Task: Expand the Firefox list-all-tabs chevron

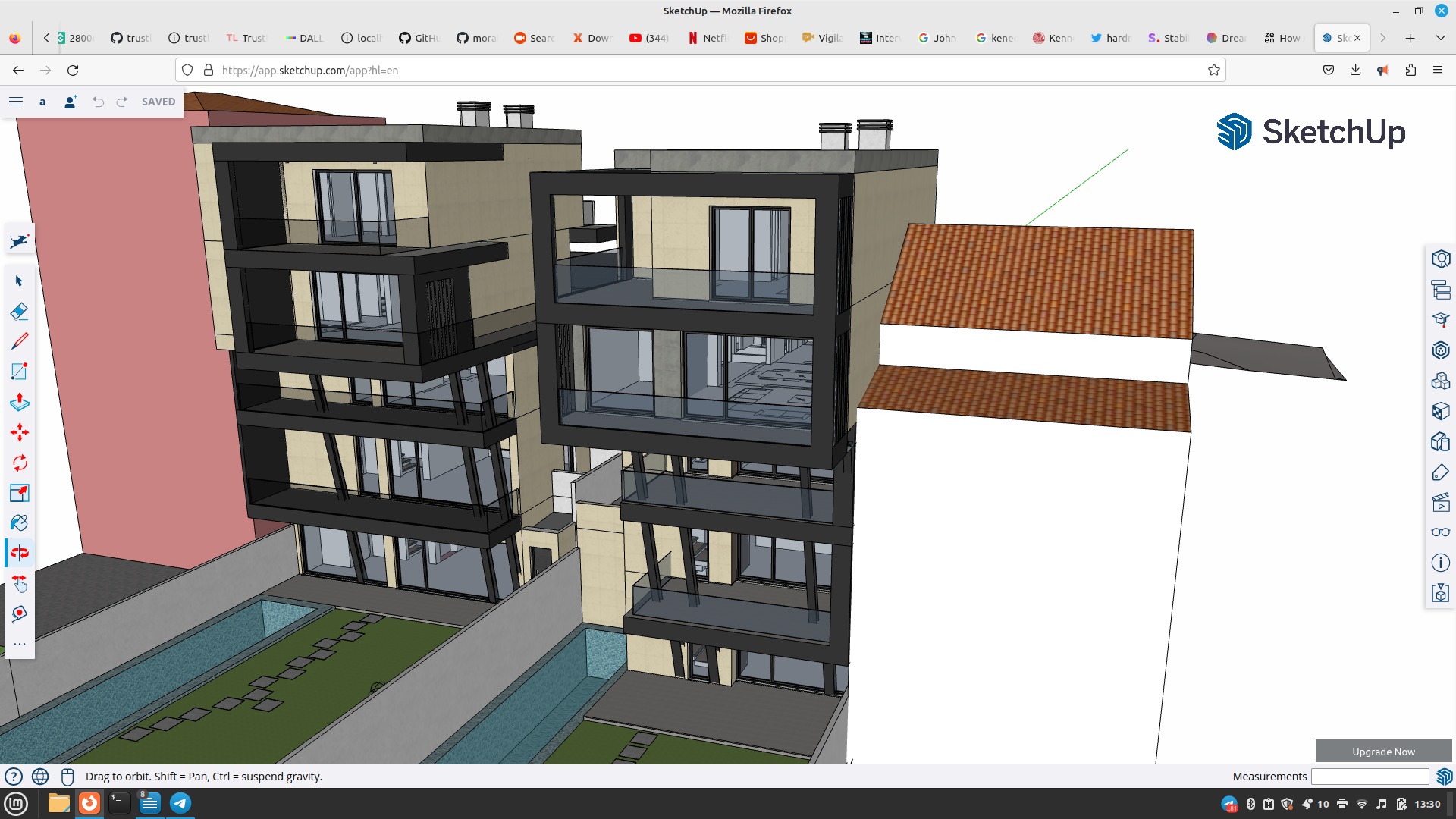Action: 1440,38
